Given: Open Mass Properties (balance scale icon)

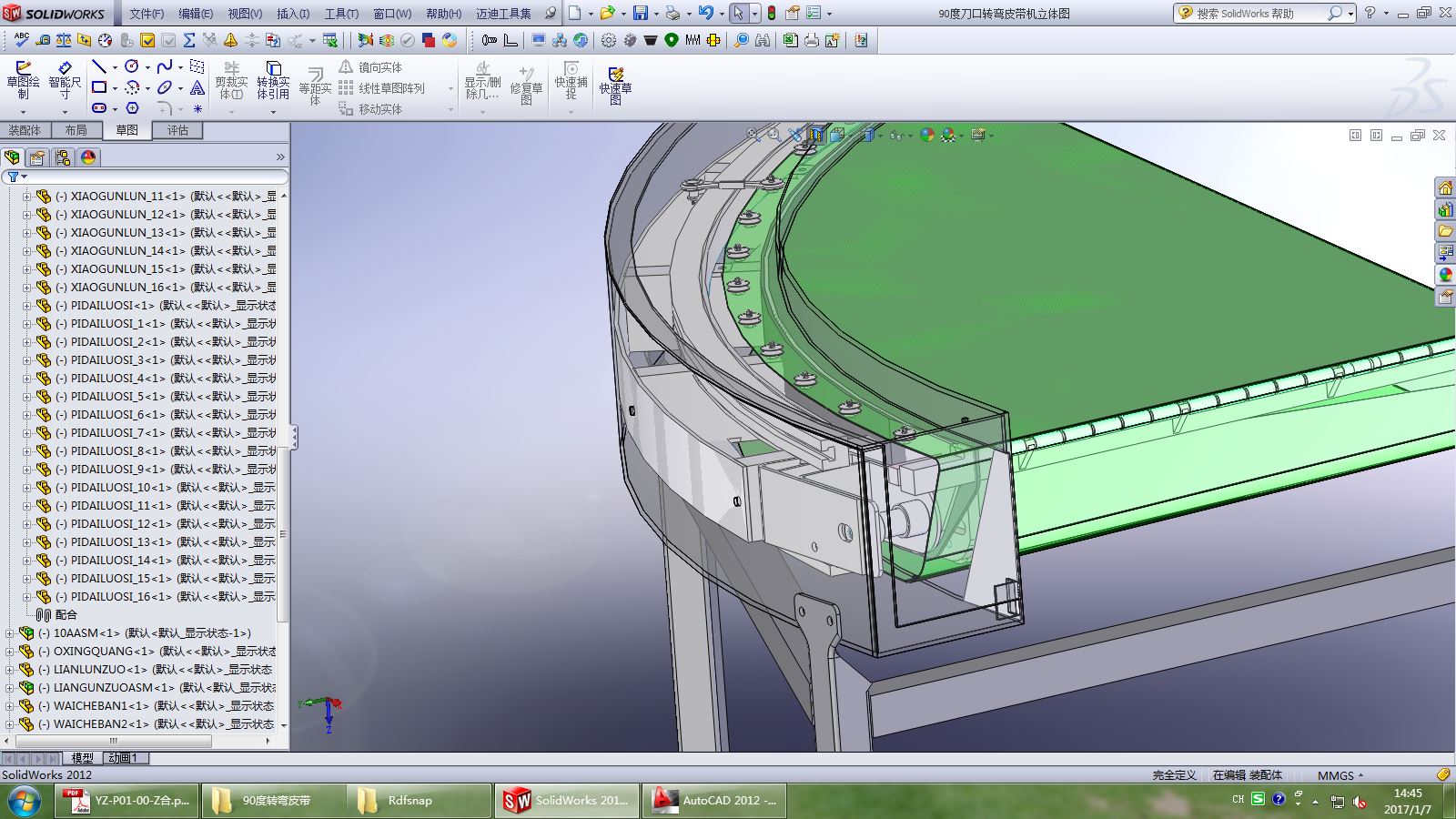Looking at the screenshot, I should (64, 40).
